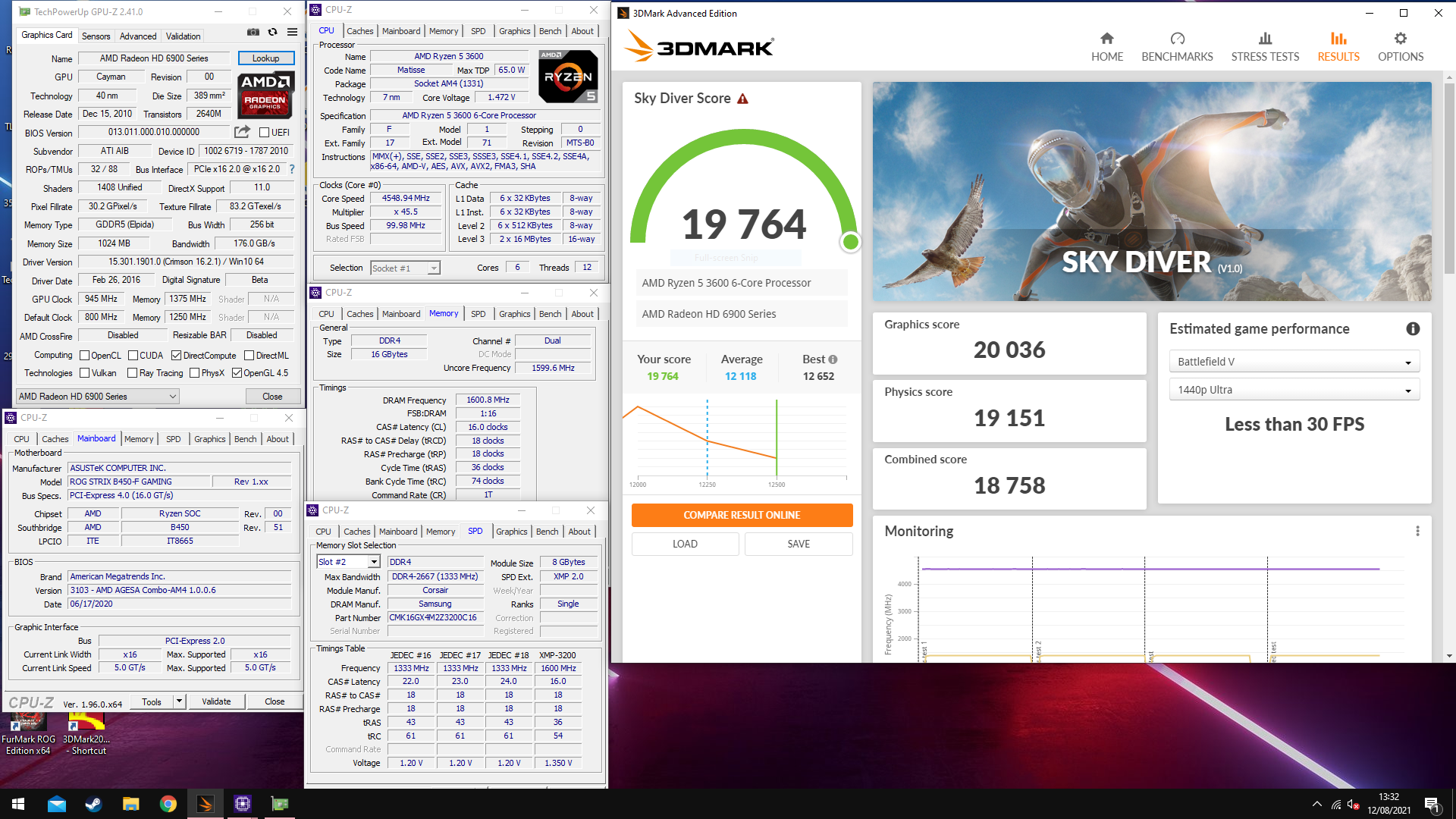Open the Slot #2 memory slot dropdown
This screenshot has width=1456, height=819.
348,562
